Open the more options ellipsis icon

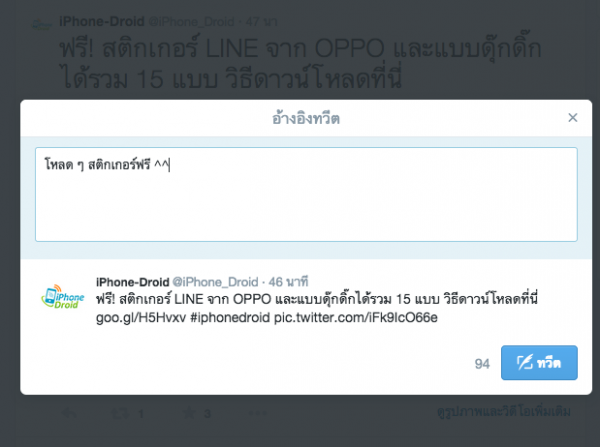[258, 413]
